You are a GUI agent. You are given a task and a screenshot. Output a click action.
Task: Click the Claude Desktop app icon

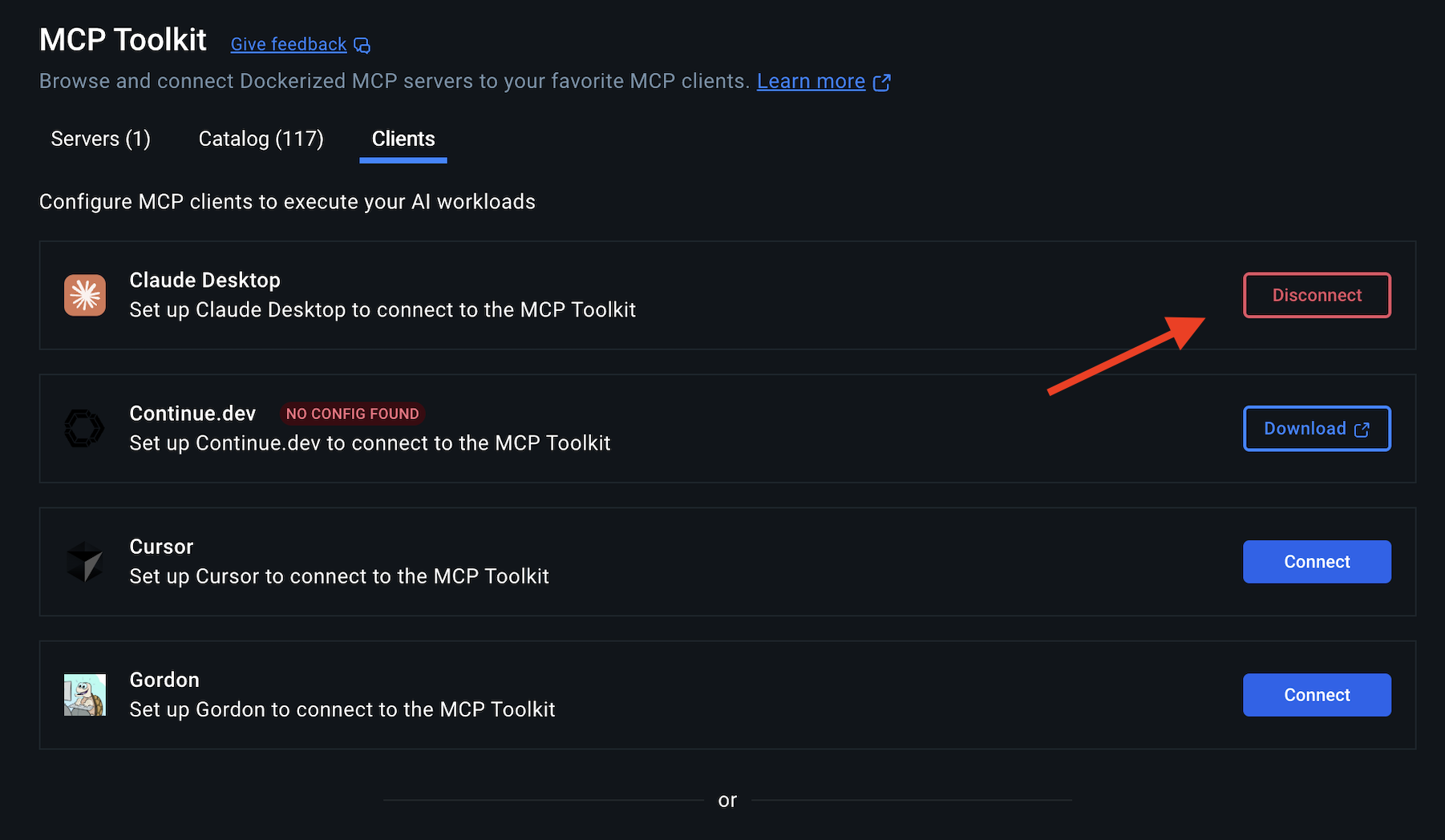click(x=85, y=295)
